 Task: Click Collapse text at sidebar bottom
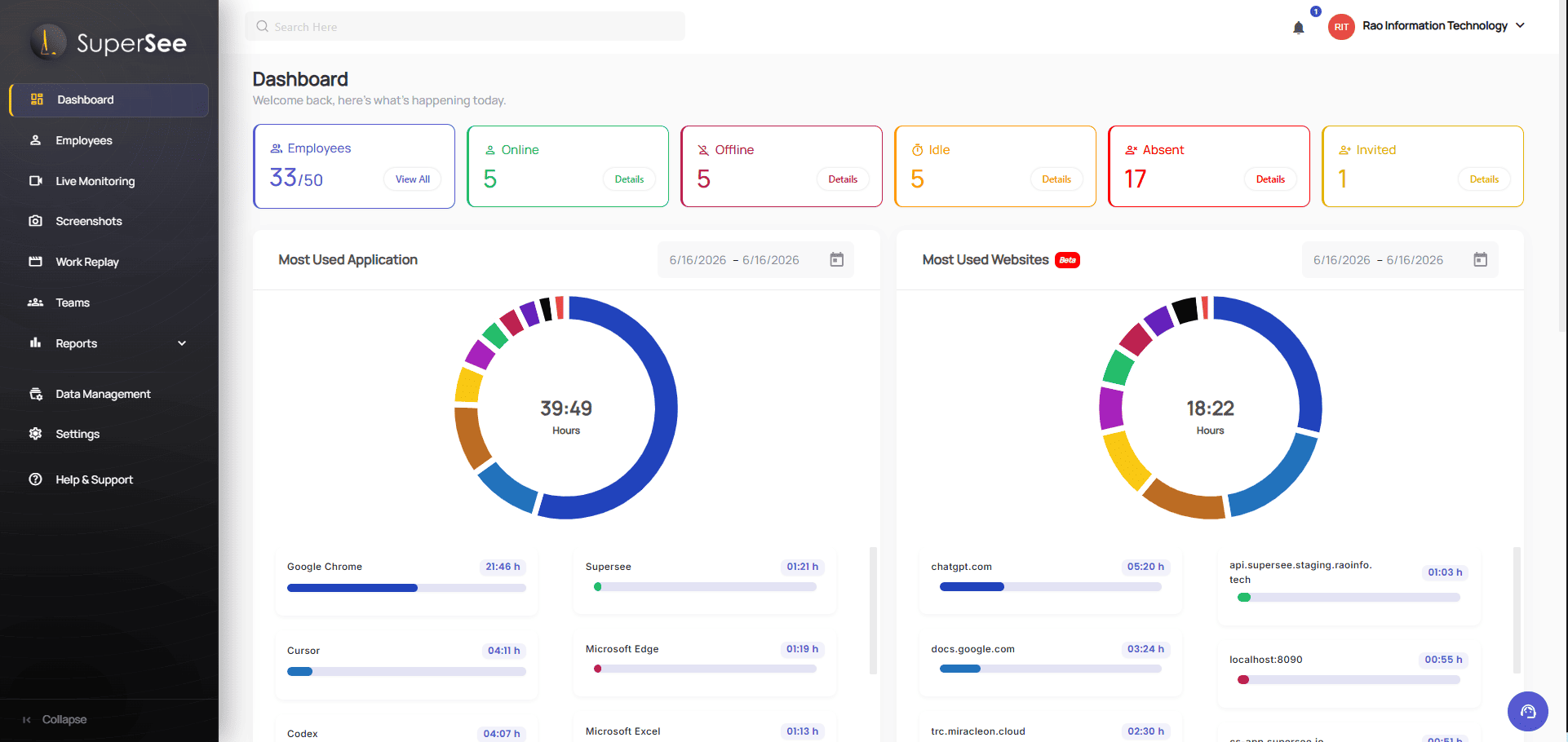pos(64,719)
